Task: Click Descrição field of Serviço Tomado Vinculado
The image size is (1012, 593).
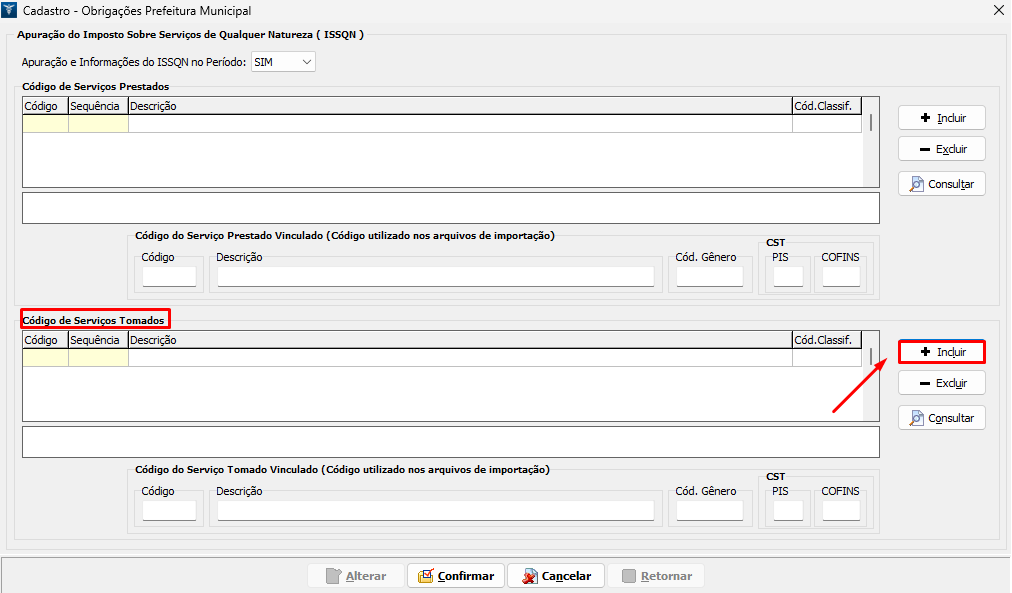Action: [x=435, y=511]
